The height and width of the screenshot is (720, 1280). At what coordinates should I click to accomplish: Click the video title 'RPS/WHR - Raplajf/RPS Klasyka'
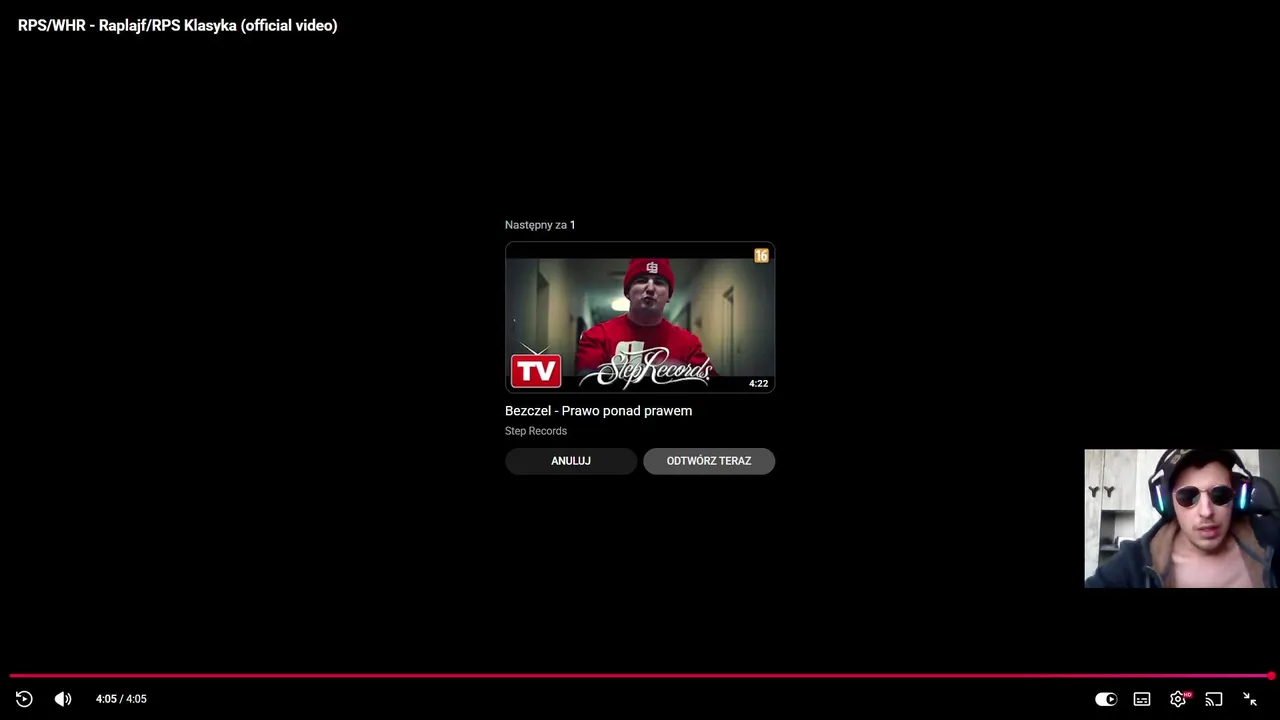178,26
